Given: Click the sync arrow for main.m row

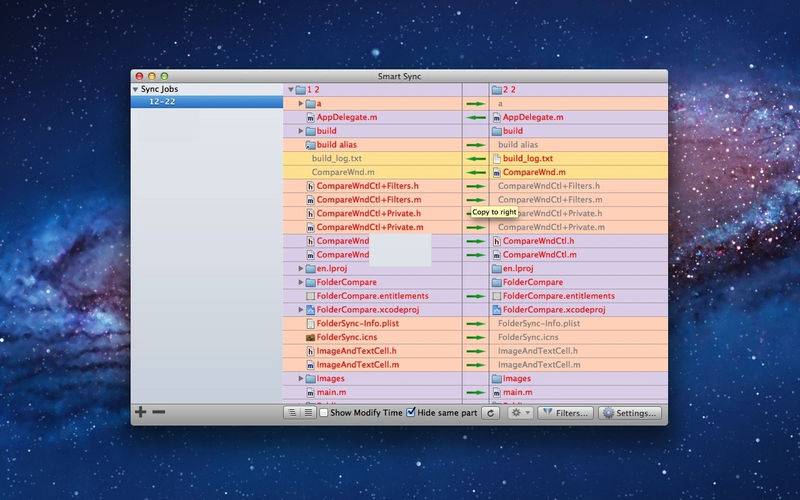Looking at the screenshot, I should 475,393.
